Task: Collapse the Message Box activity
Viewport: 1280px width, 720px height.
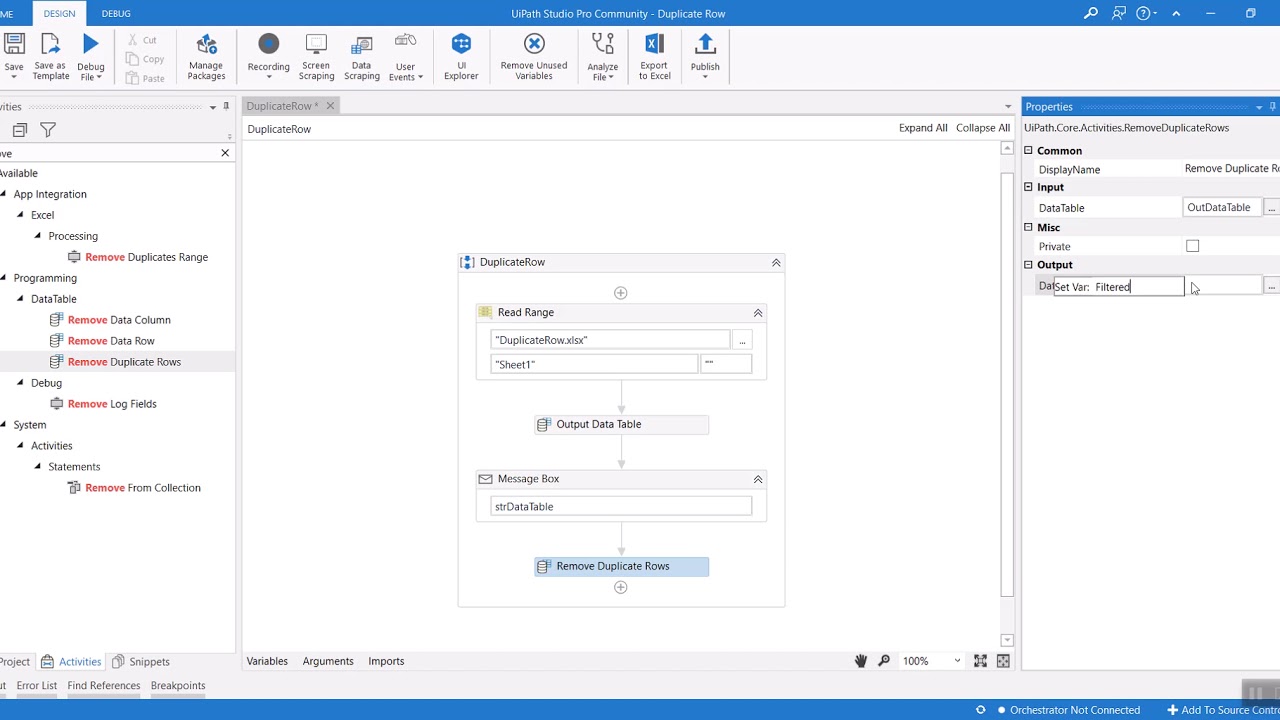Action: click(758, 479)
